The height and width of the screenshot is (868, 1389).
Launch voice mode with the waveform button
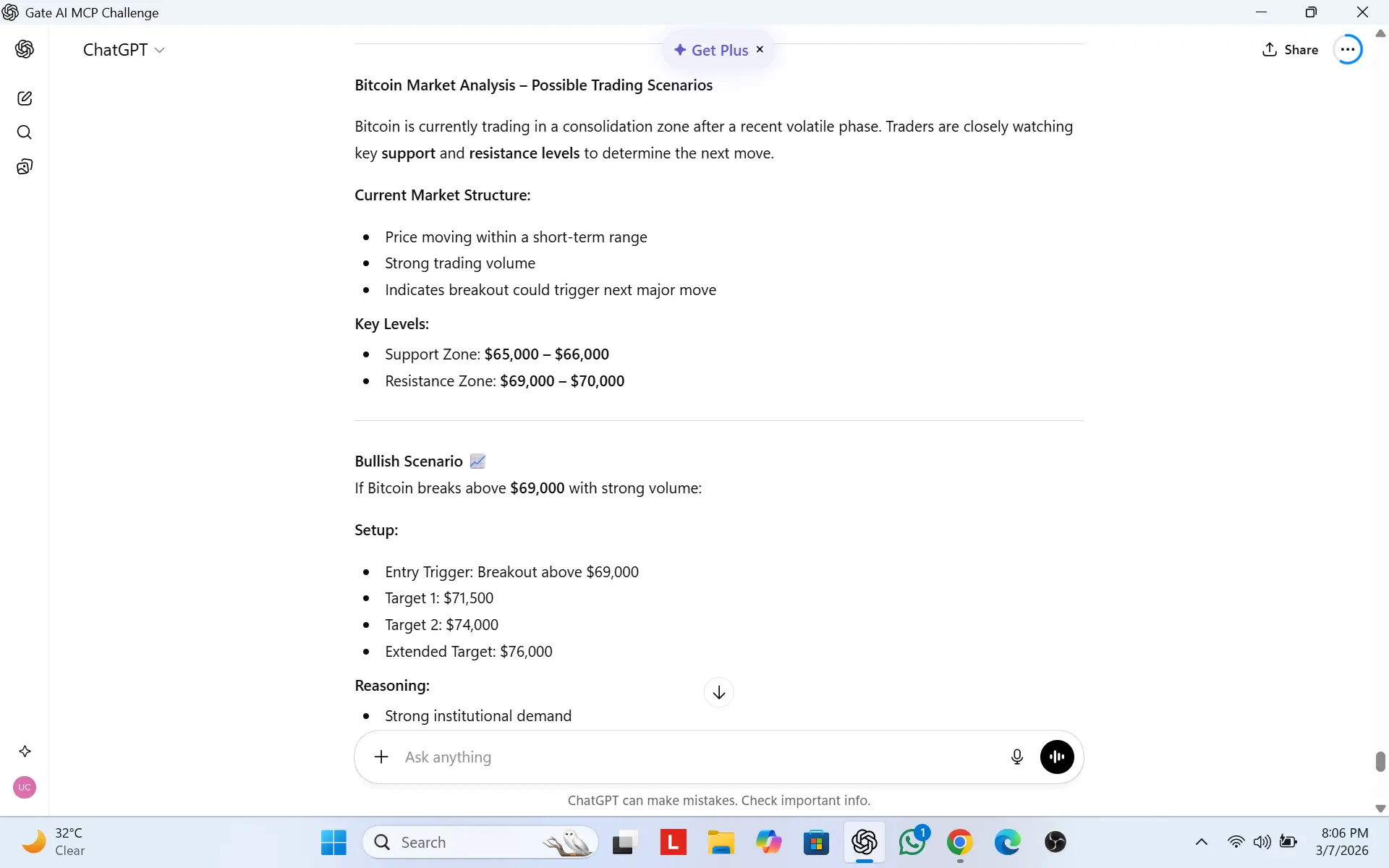[x=1056, y=757]
